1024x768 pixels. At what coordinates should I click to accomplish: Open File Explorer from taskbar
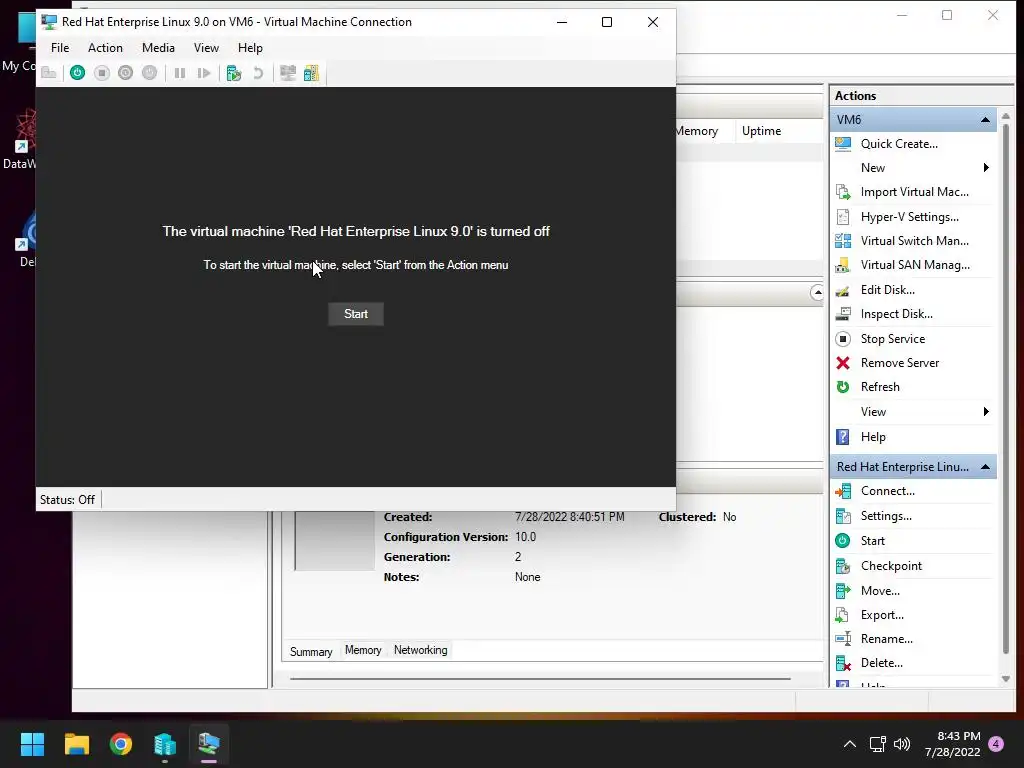click(x=76, y=744)
